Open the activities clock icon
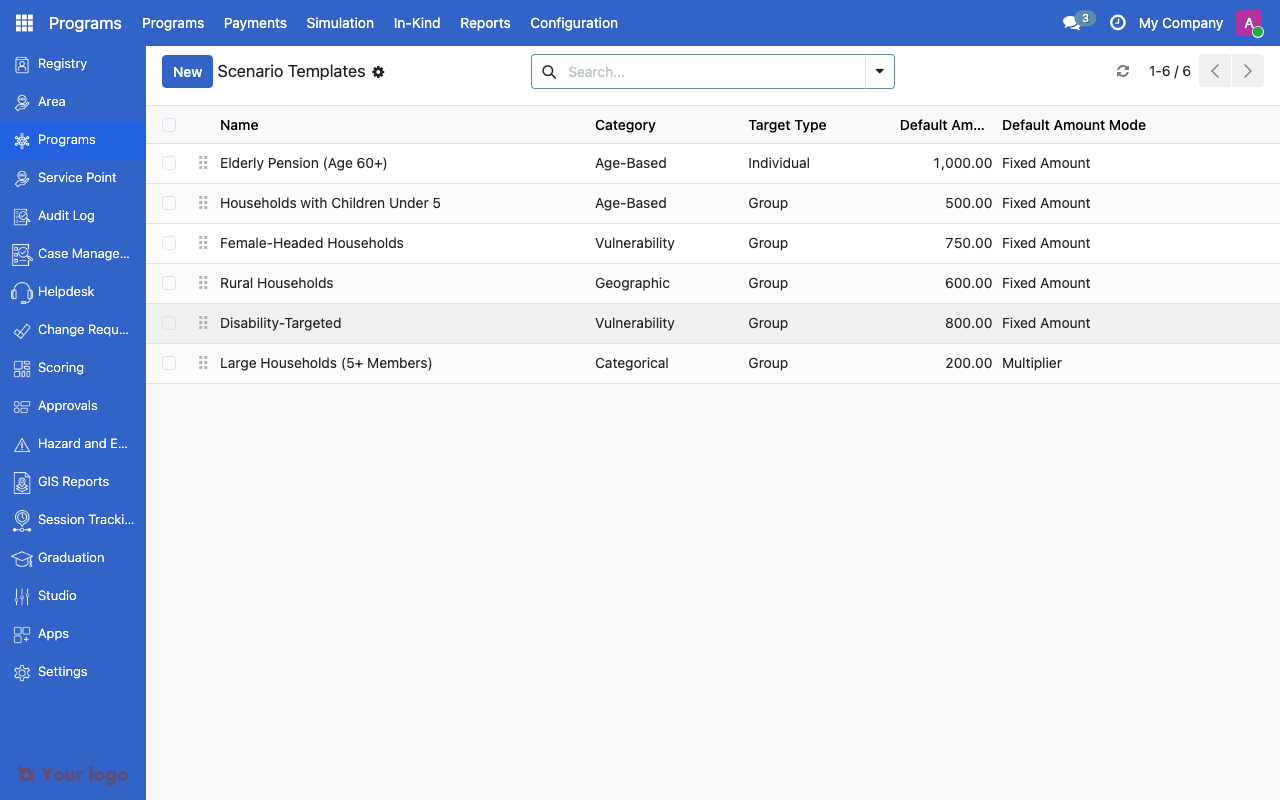Viewport: 1280px width, 800px height. [1118, 23]
